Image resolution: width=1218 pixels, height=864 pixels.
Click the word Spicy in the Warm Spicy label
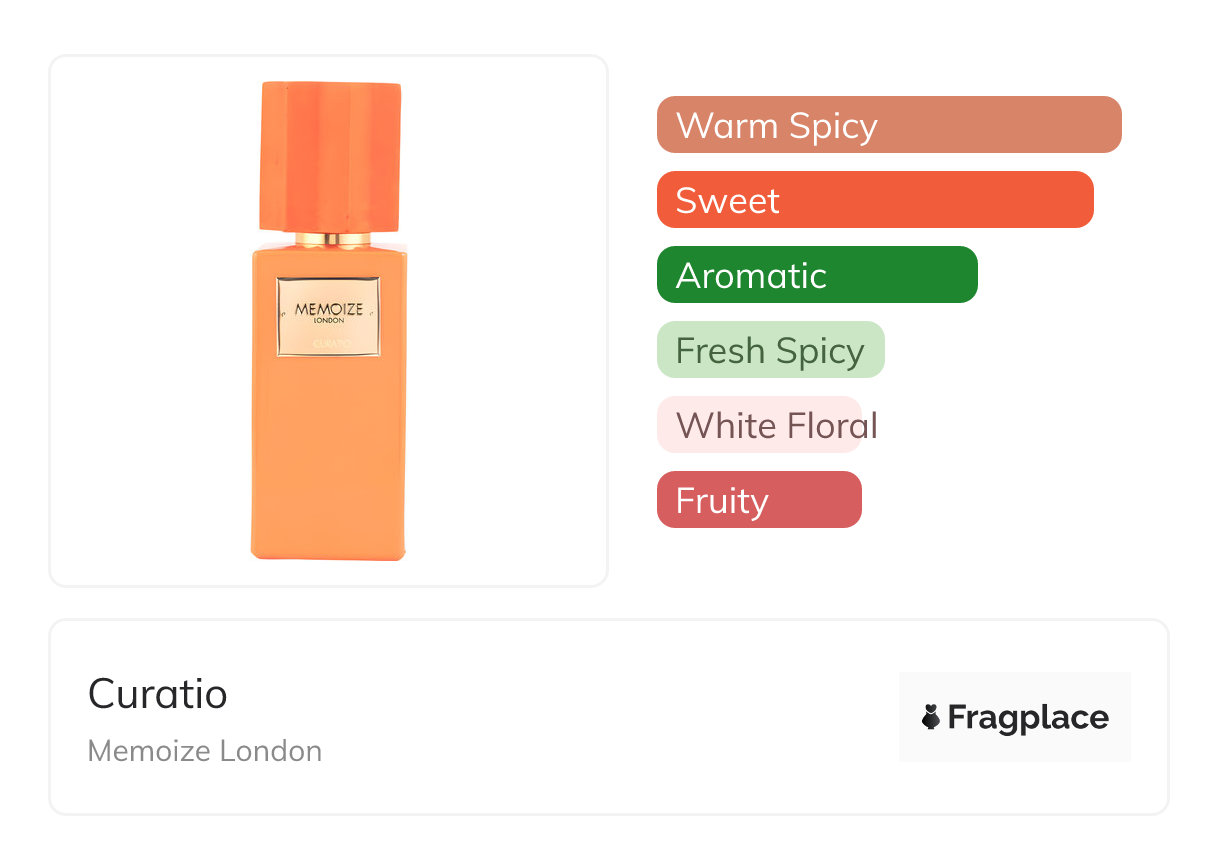tap(832, 126)
